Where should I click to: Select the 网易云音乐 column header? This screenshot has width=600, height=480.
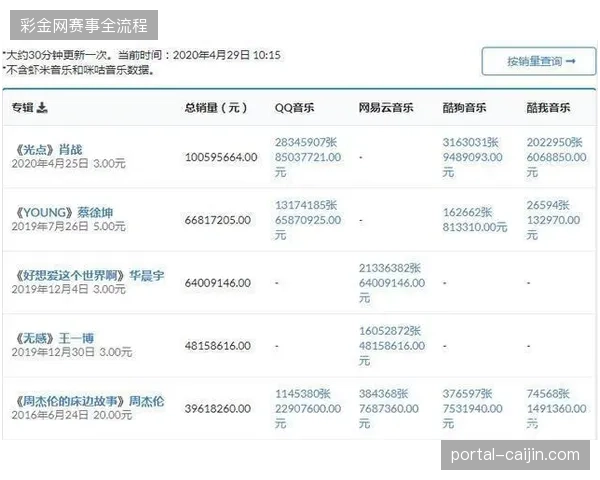pos(386,108)
